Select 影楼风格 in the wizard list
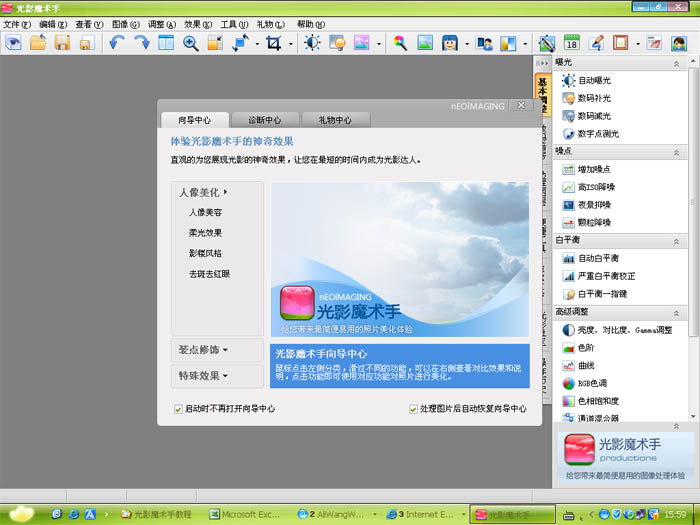The height and width of the screenshot is (525, 700). pyautogui.click(x=205, y=254)
